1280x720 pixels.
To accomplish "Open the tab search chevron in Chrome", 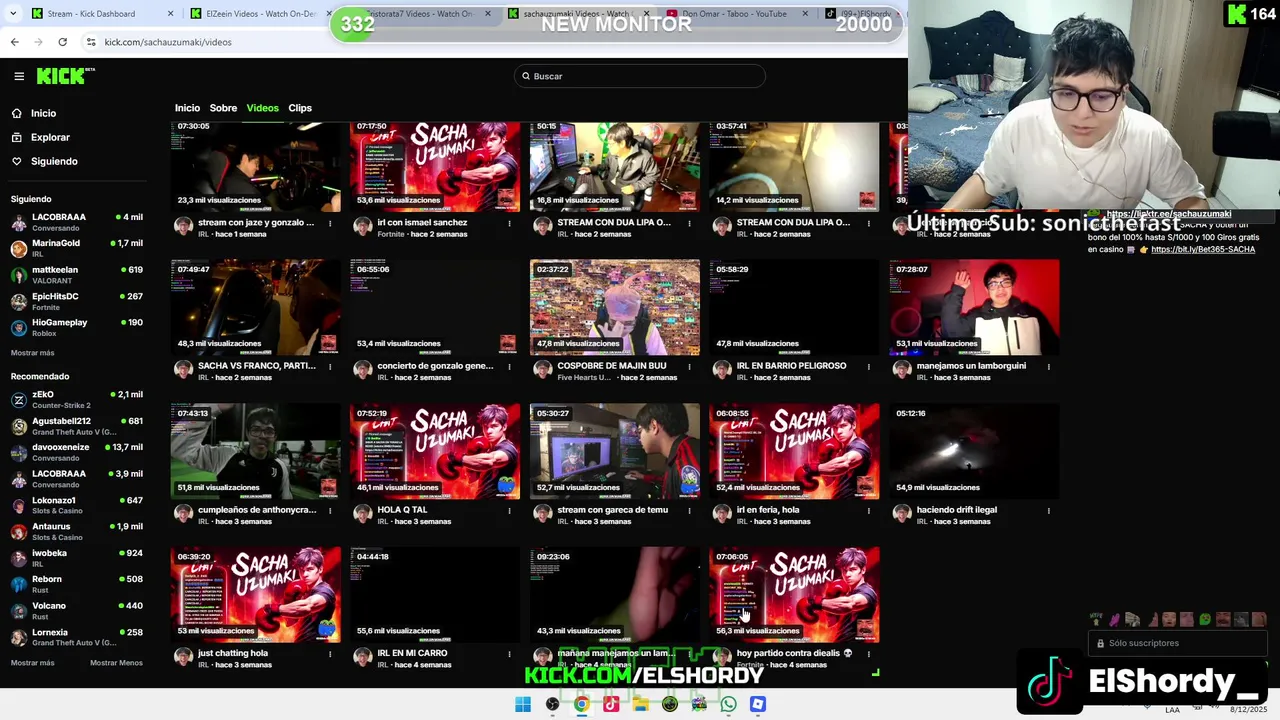I will click(x=11, y=14).
